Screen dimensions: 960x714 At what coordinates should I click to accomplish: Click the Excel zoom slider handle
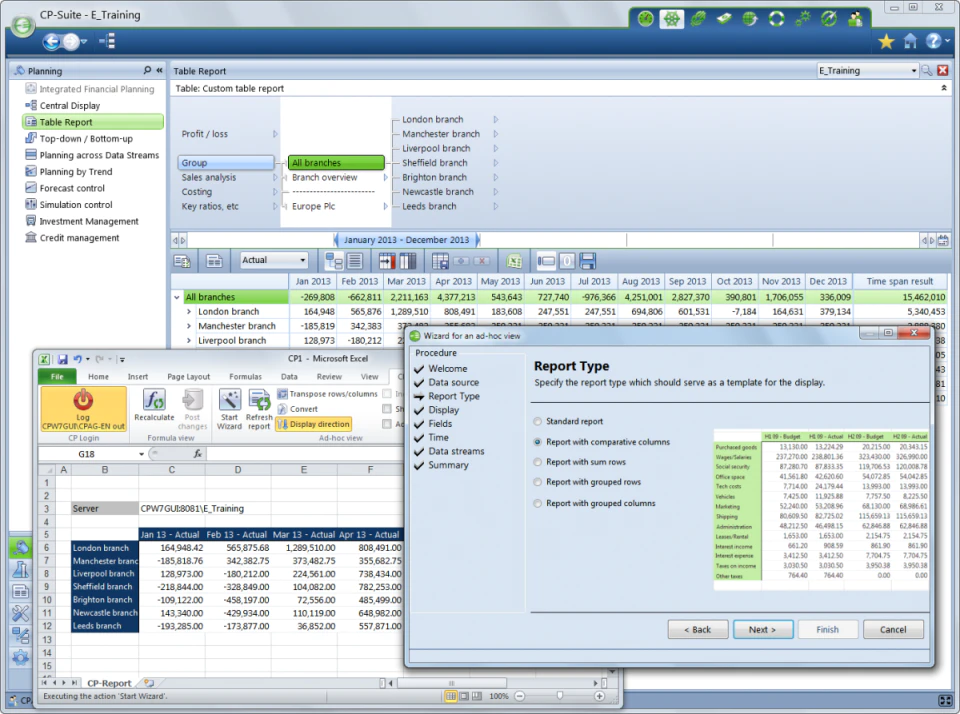tap(560, 696)
